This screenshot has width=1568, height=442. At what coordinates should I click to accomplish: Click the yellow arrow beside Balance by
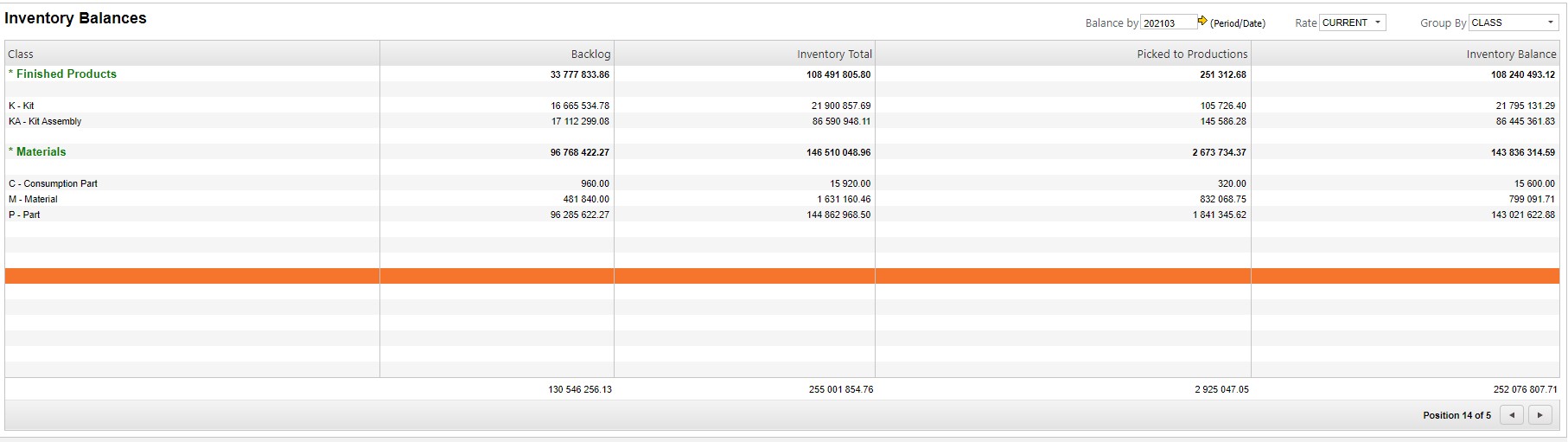pos(1202,22)
